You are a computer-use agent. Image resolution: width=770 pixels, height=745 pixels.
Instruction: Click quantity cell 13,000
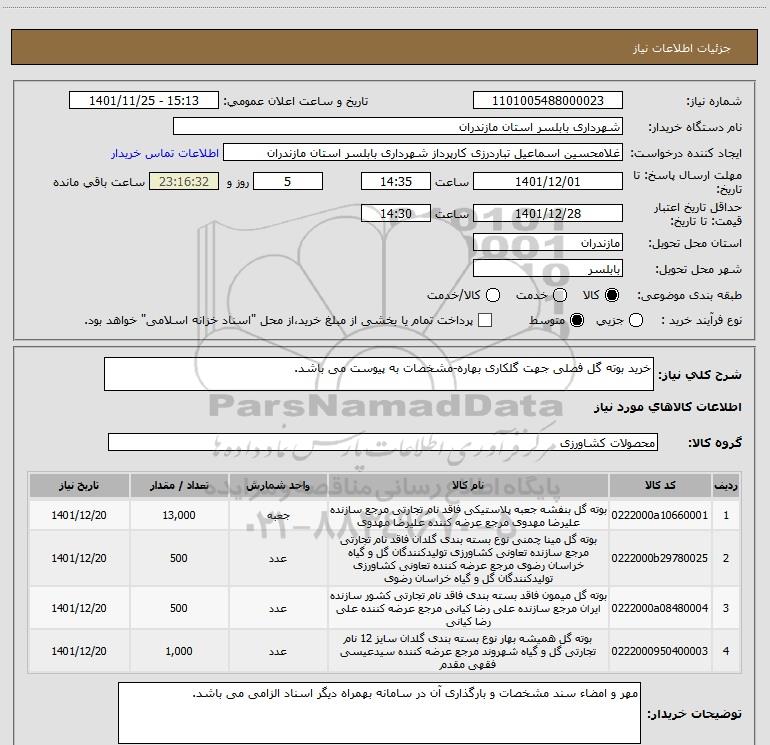tap(179, 515)
